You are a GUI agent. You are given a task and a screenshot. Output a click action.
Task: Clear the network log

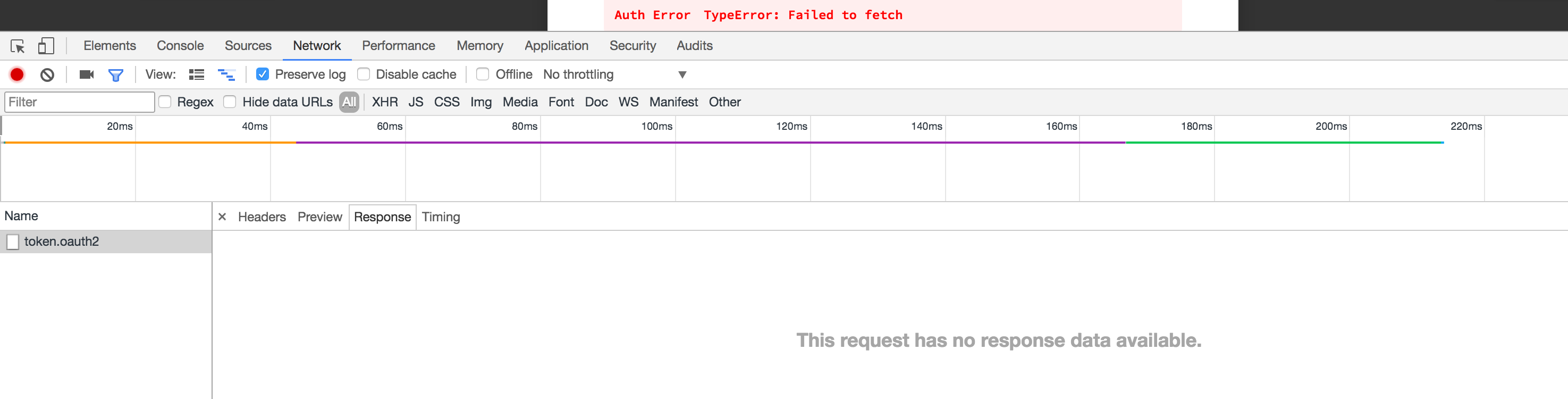click(x=47, y=74)
